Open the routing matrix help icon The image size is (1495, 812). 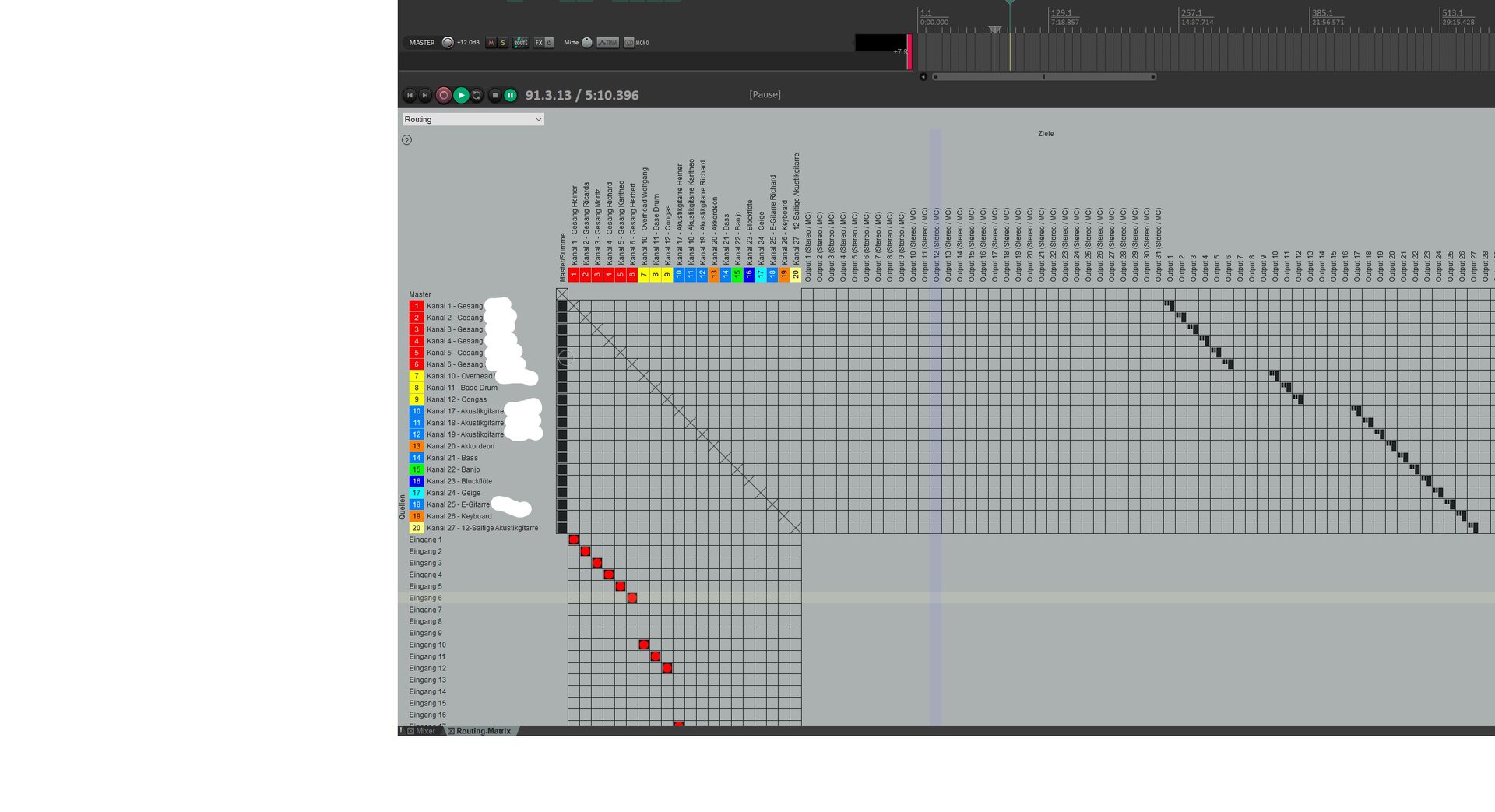[x=406, y=140]
